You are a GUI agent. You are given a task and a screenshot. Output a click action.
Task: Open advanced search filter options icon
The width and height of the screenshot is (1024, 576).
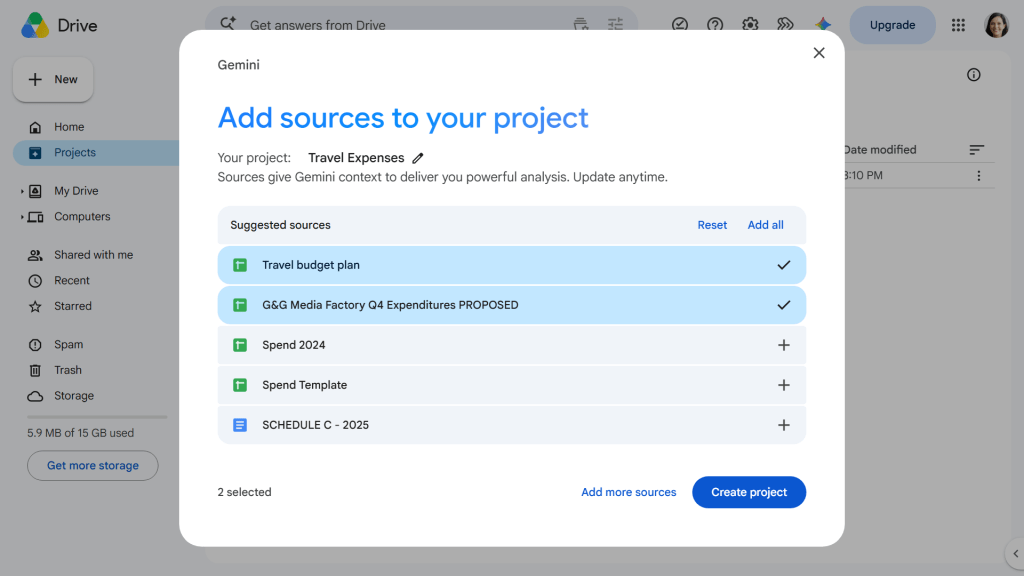click(615, 25)
